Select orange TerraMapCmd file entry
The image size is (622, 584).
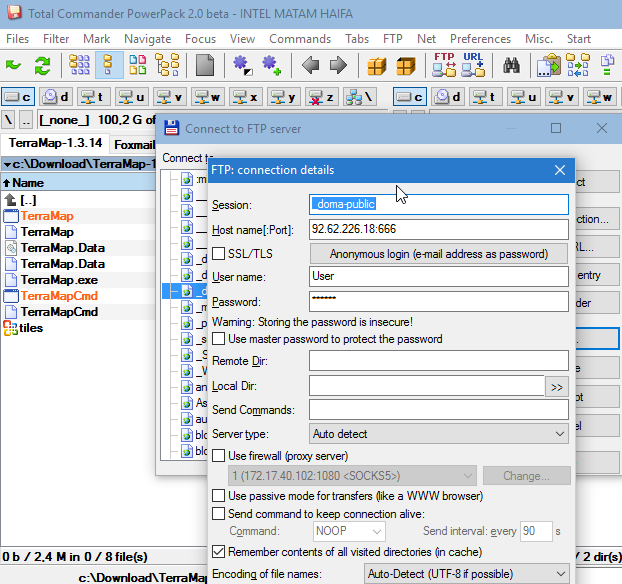60,296
